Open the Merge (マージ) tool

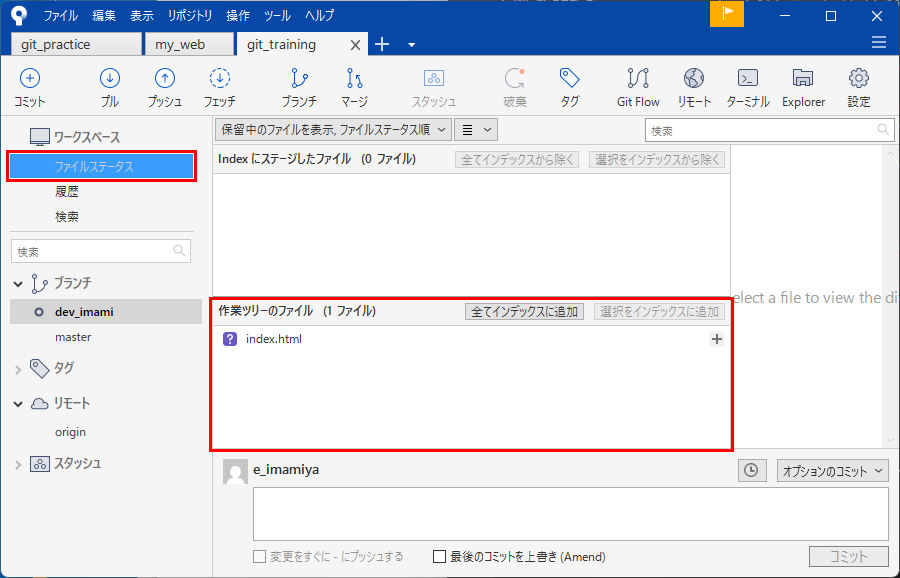point(354,87)
